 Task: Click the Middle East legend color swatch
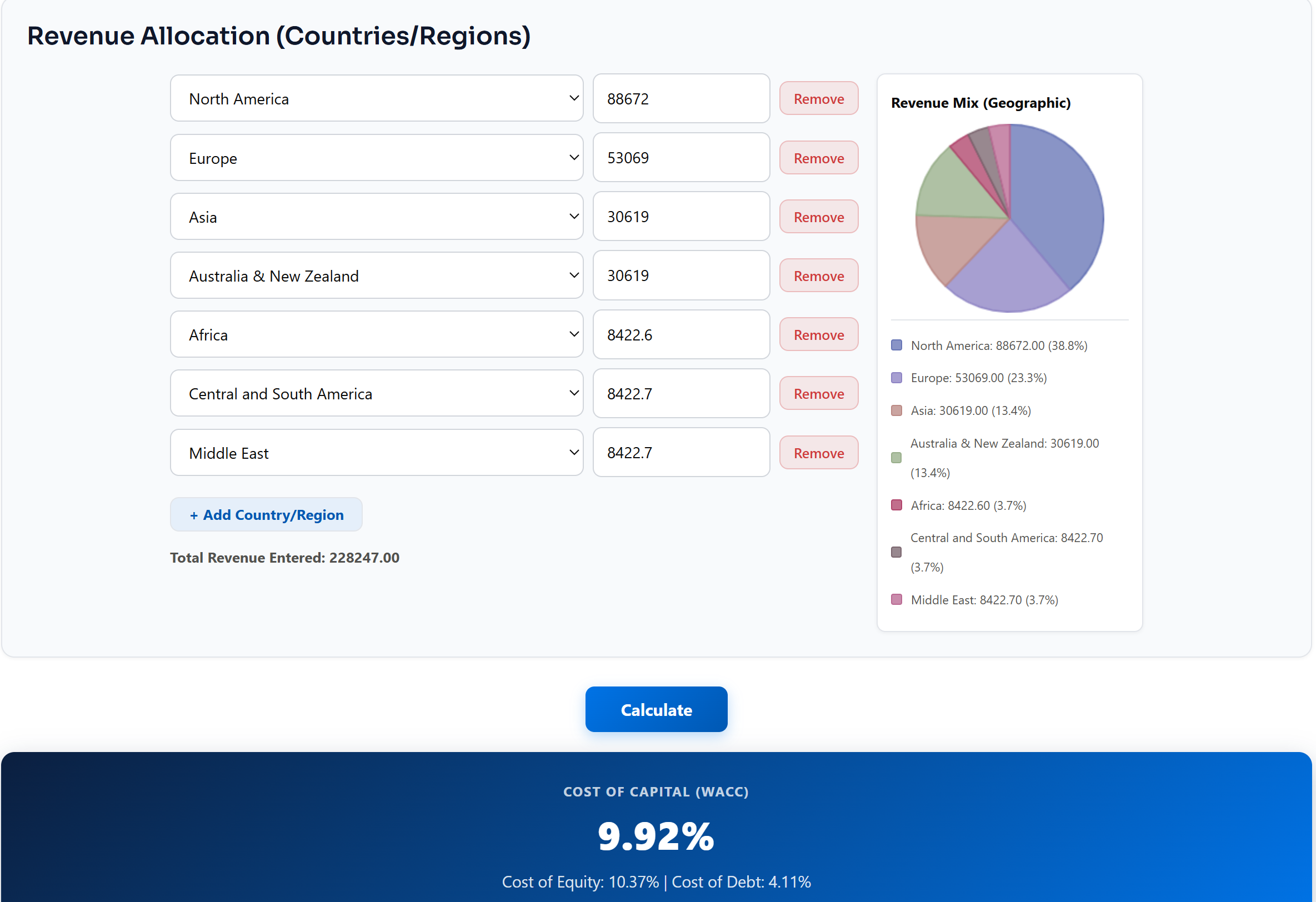897,600
